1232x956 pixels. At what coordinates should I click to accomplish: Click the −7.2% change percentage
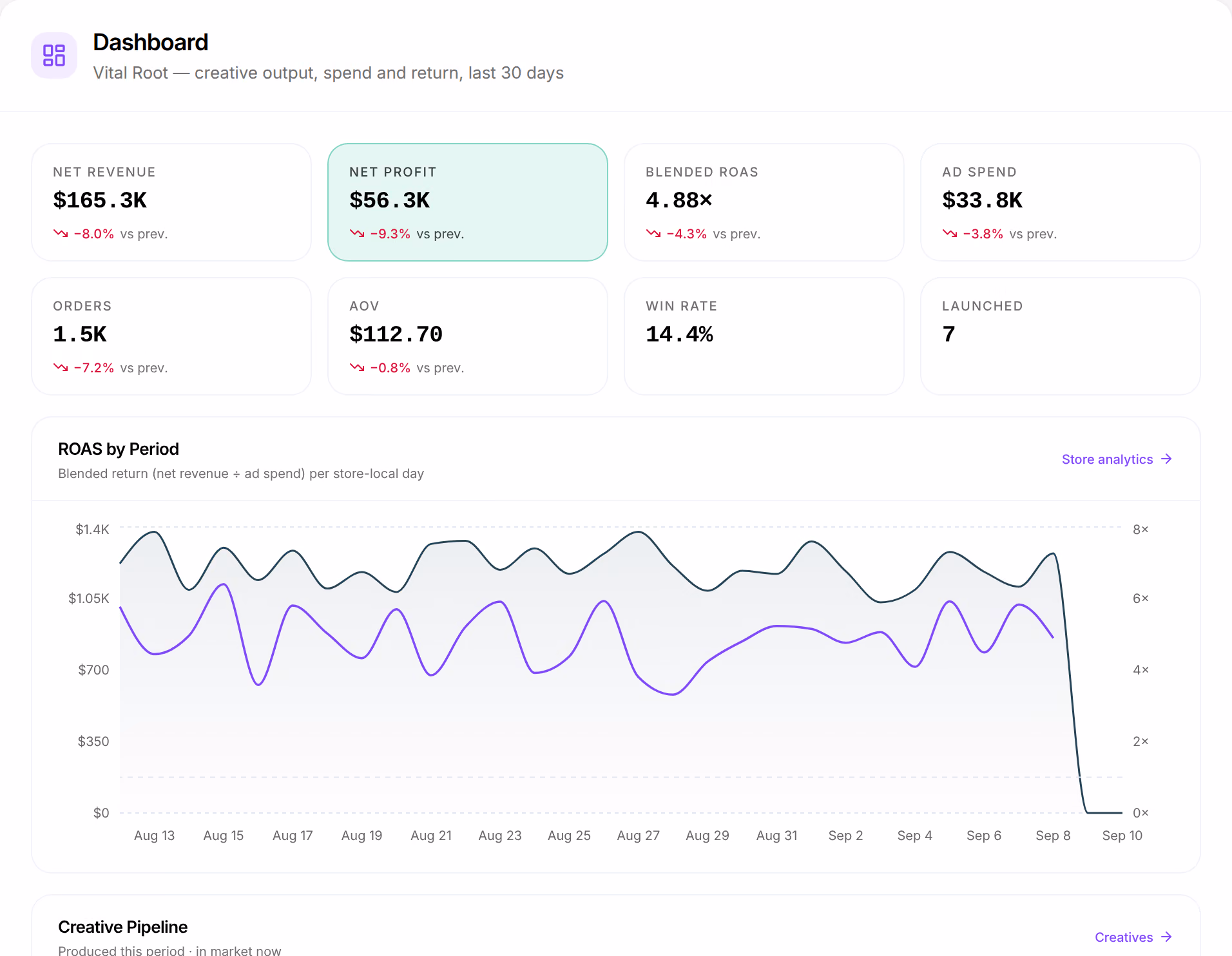tap(94, 368)
